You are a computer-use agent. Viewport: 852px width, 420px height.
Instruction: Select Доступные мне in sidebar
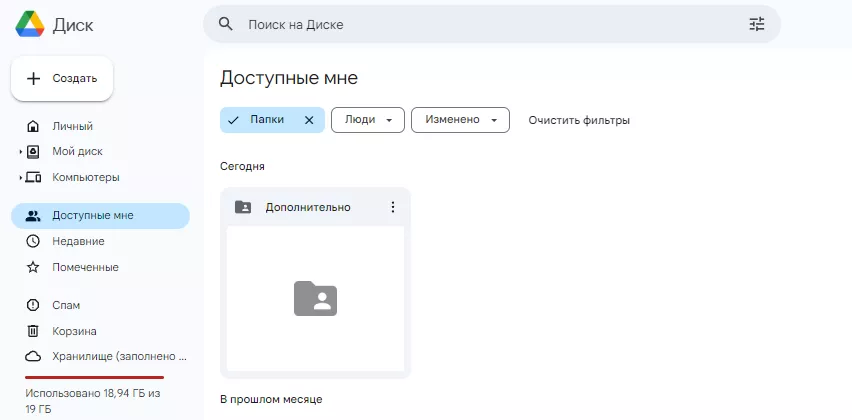(x=101, y=216)
